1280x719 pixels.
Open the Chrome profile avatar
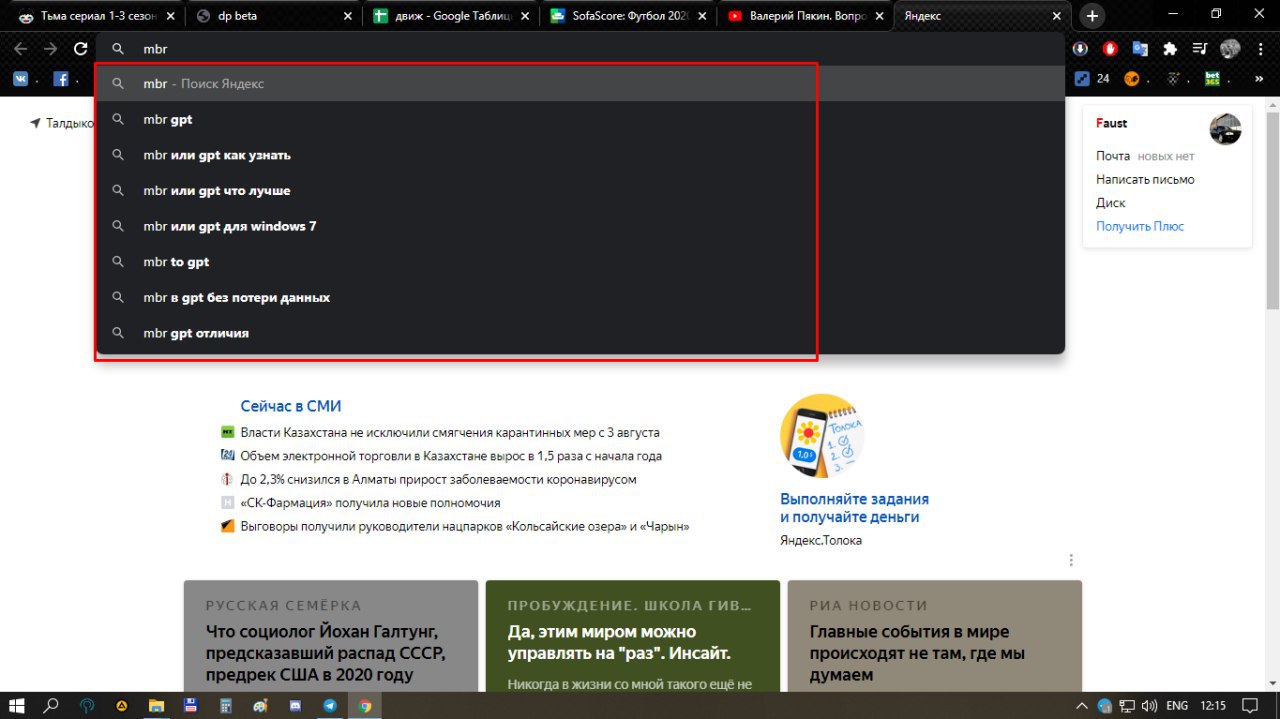[x=1230, y=48]
